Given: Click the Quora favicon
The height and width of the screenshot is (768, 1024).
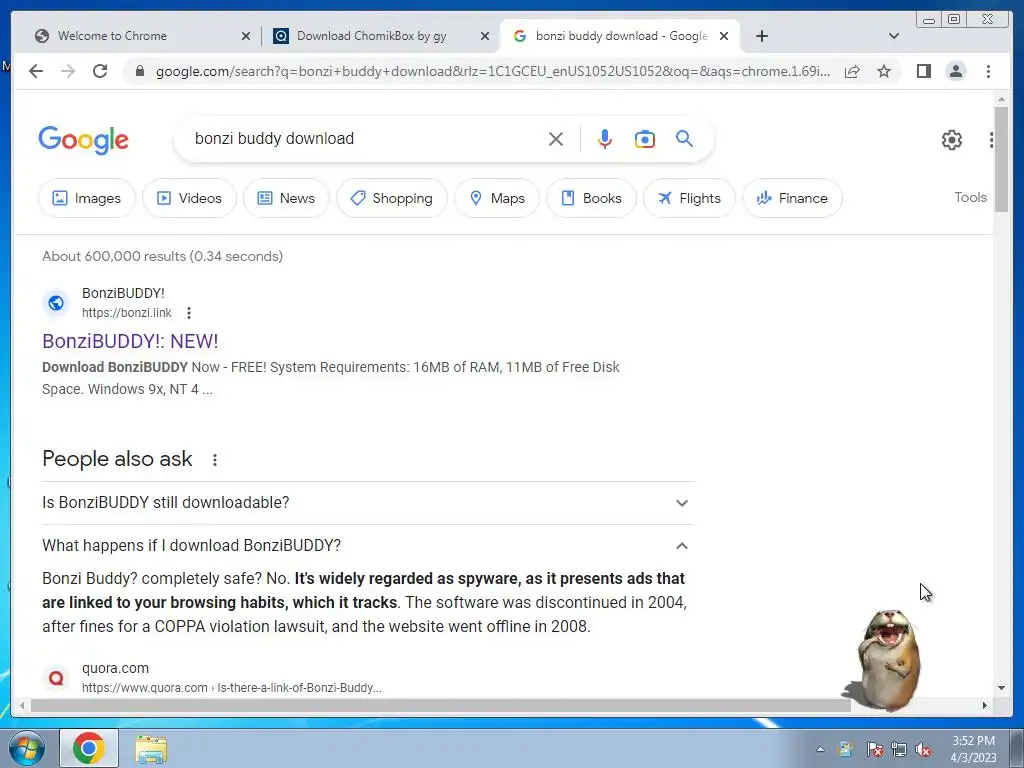Looking at the screenshot, I should coord(56,678).
